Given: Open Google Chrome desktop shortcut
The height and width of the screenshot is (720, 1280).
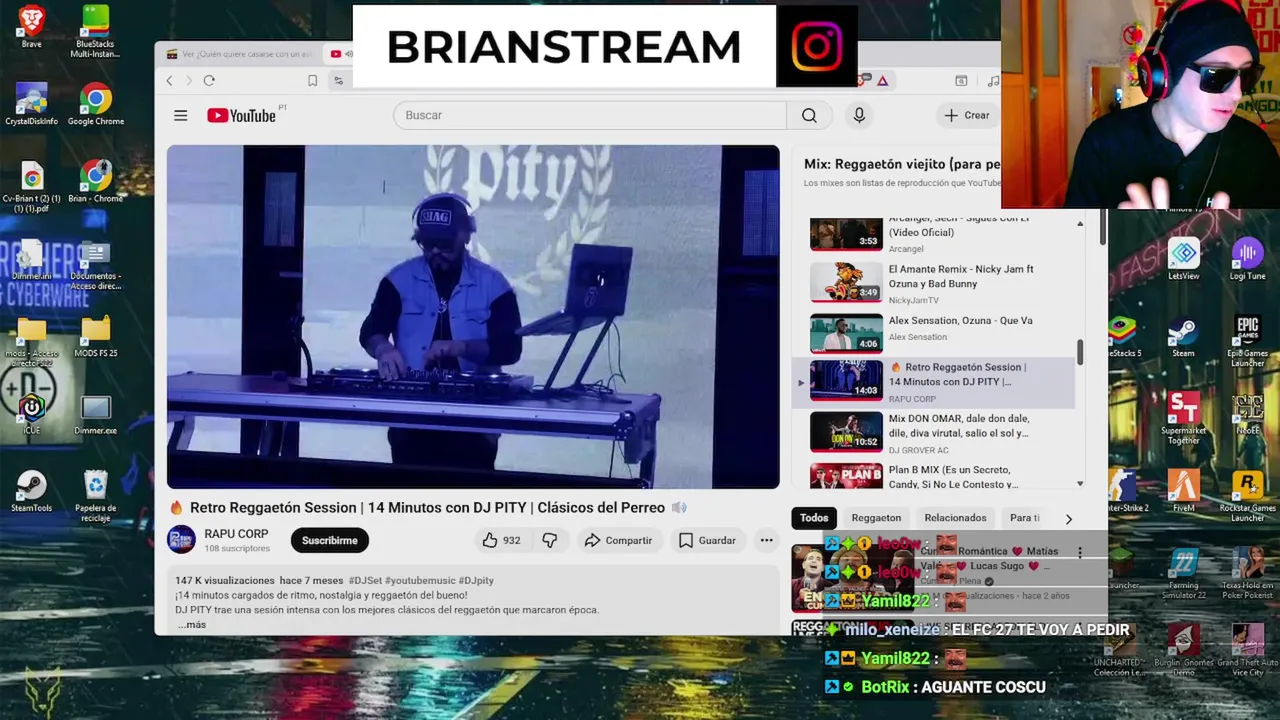Looking at the screenshot, I should tap(95, 104).
